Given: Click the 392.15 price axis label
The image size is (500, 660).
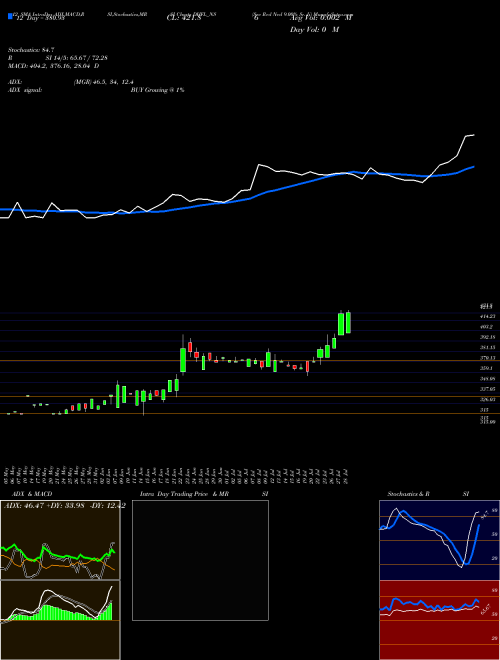Looking at the screenshot, I should [x=488, y=337].
